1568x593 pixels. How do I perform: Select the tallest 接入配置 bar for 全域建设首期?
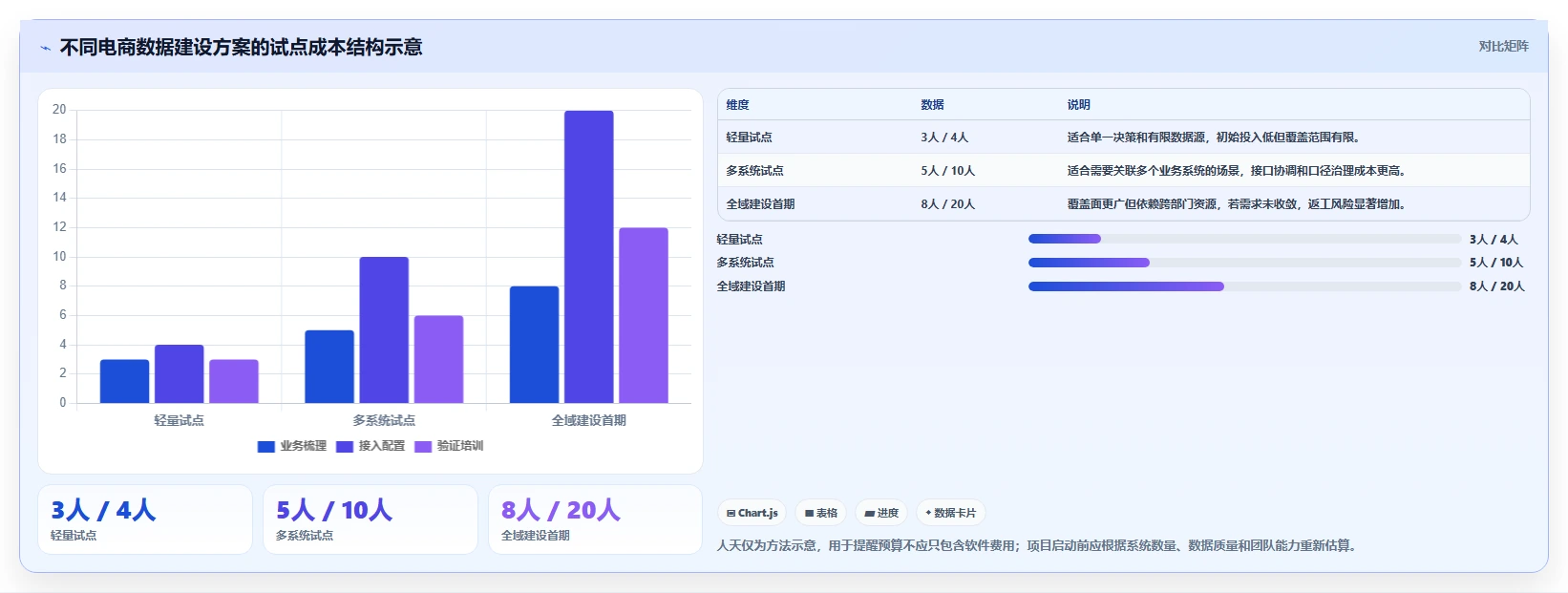point(589,257)
